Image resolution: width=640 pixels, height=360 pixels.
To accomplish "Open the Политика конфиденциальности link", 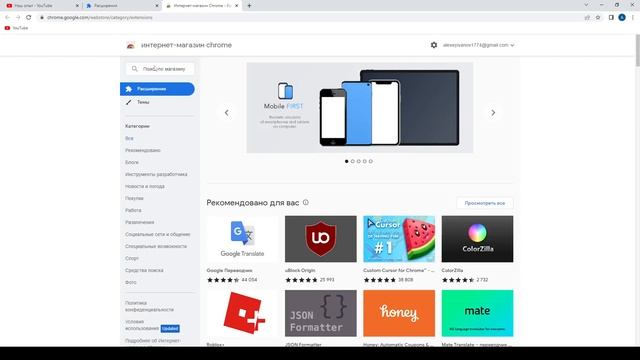I will pyautogui.click(x=149, y=306).
